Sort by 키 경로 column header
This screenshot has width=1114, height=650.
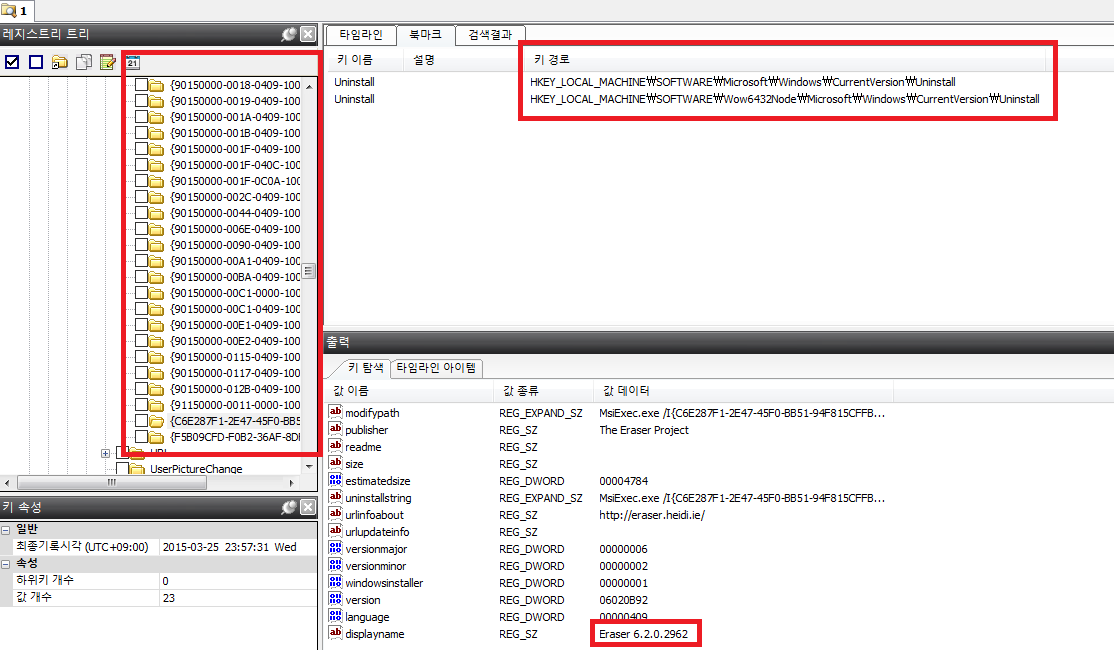785,60
